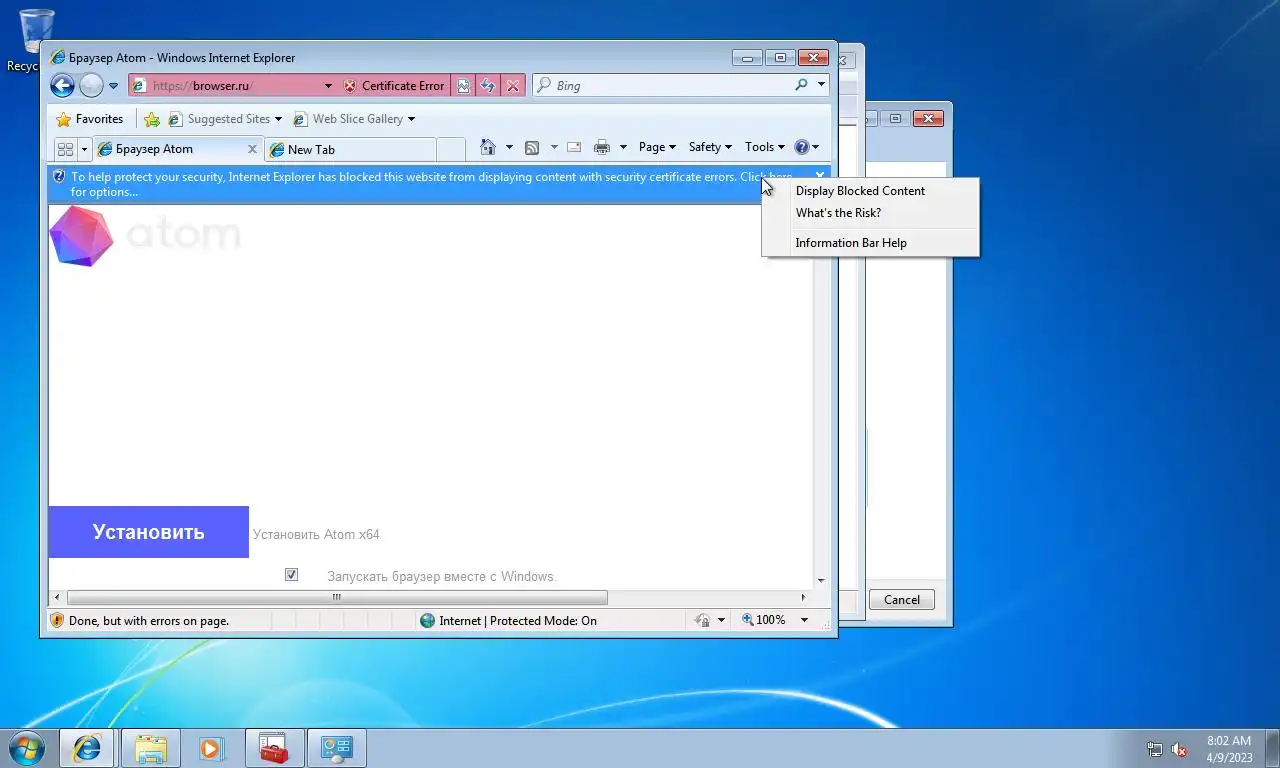Open the Help question mark icon

point(801,147)
